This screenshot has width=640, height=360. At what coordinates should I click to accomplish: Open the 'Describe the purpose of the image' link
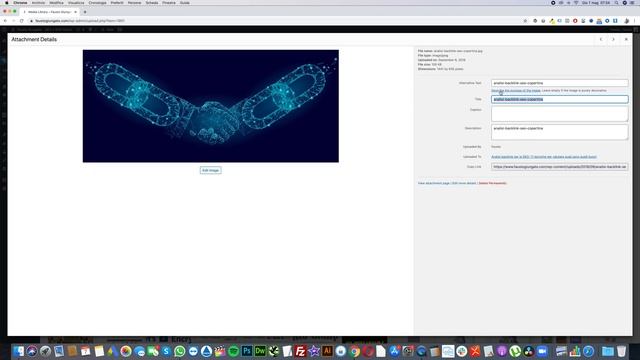point(516,91)
